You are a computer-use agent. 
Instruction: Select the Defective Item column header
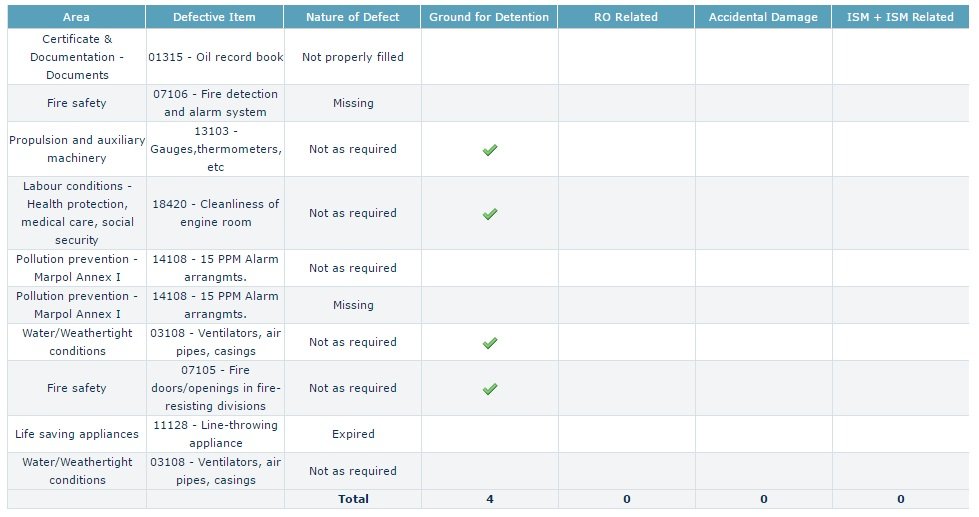214,17
